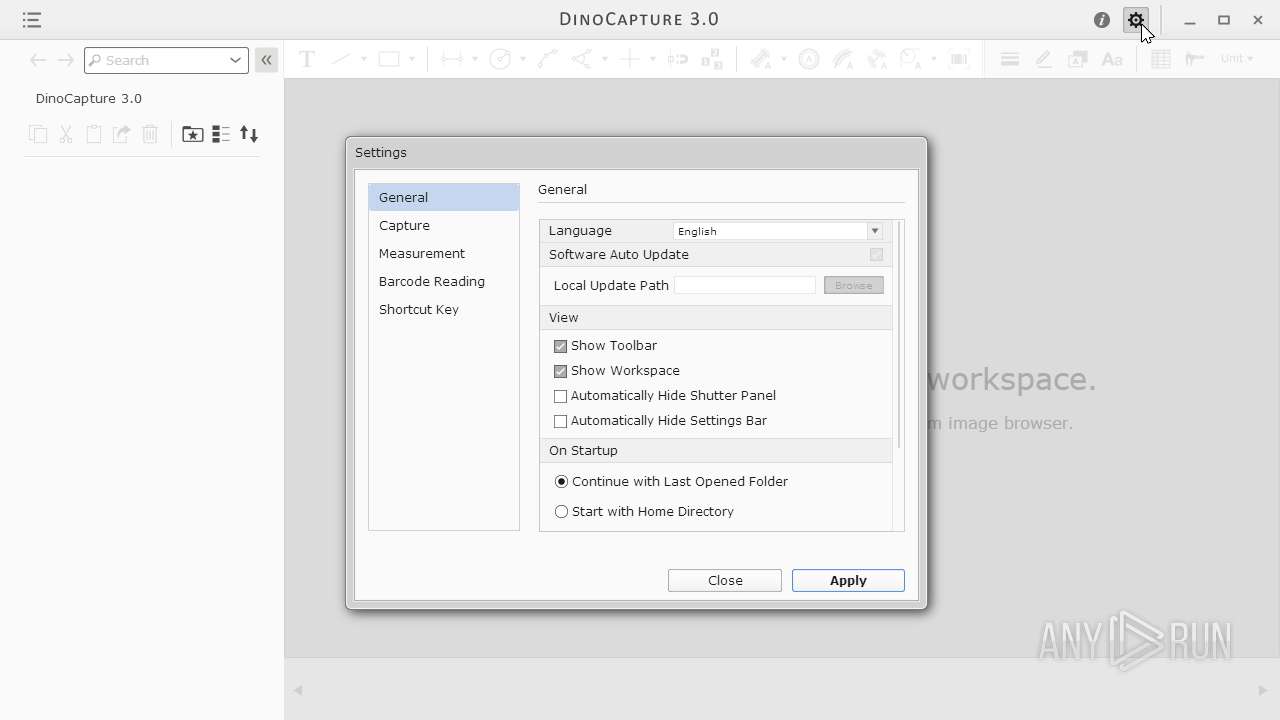Viewport: 1280px width, 720px height.
Task: Enable Automatically Hide Settings Bar
Action: point(560,421)
